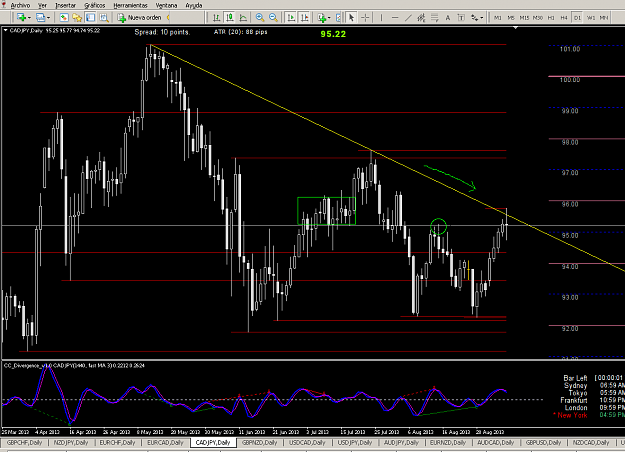The image size is (625, 452).
Task: Switch to bar chart display
Action: pyautogui.click(x=216, y=18)
